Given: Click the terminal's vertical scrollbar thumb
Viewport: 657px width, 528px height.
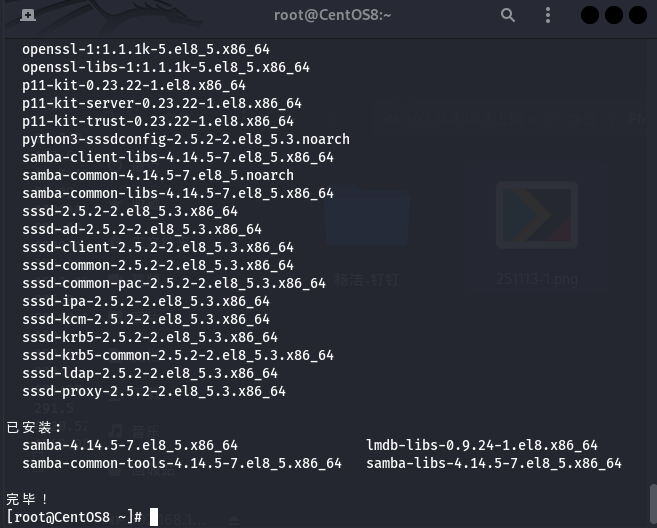Looking at the screenshot, I should [x=652, y=503].
